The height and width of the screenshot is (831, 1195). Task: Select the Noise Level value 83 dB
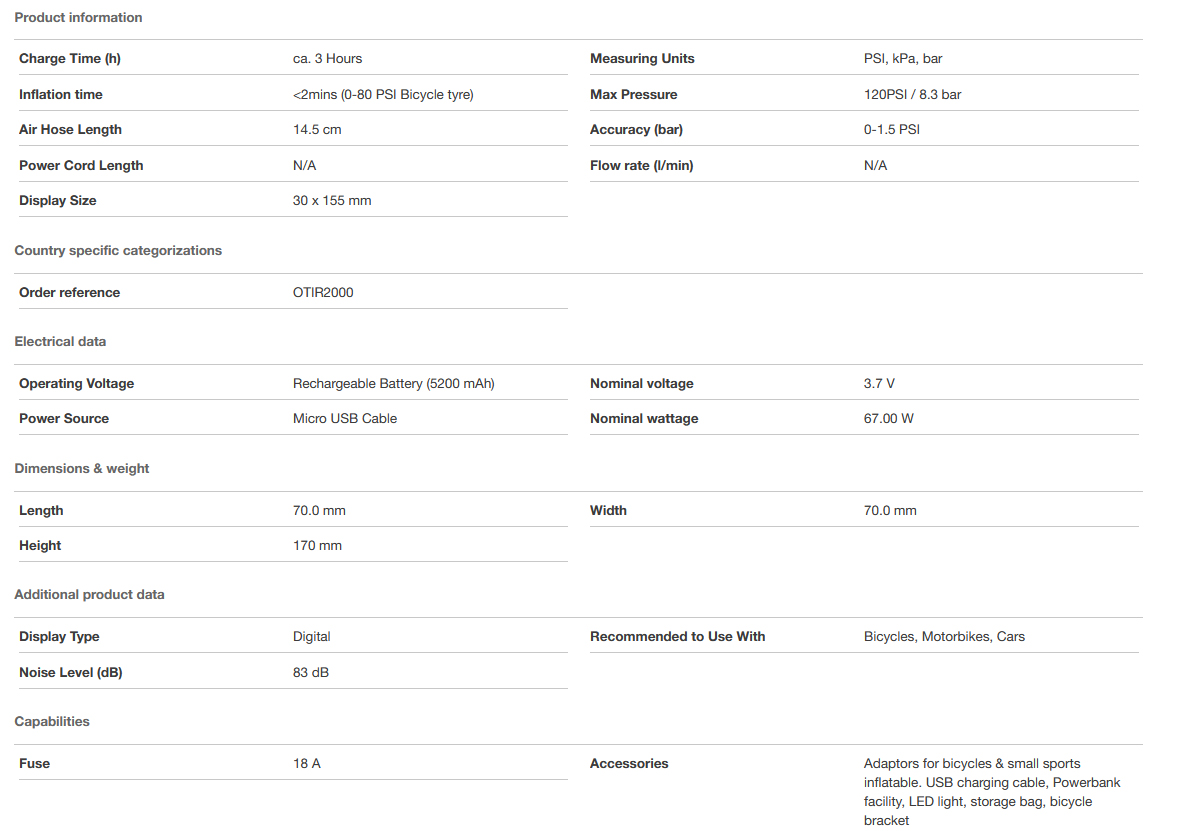click(311, 672)
